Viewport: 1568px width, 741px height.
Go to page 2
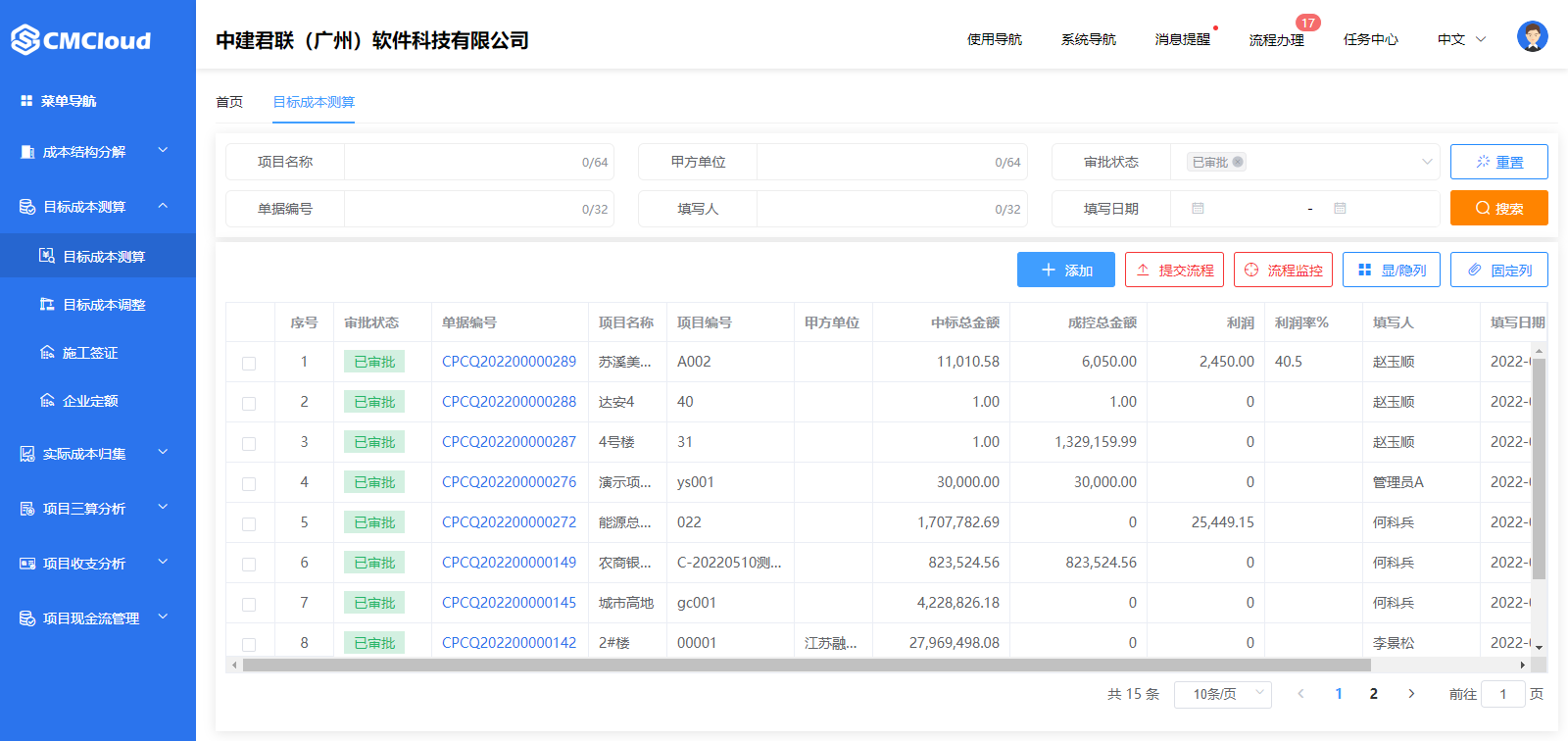tap(1374, 694)
